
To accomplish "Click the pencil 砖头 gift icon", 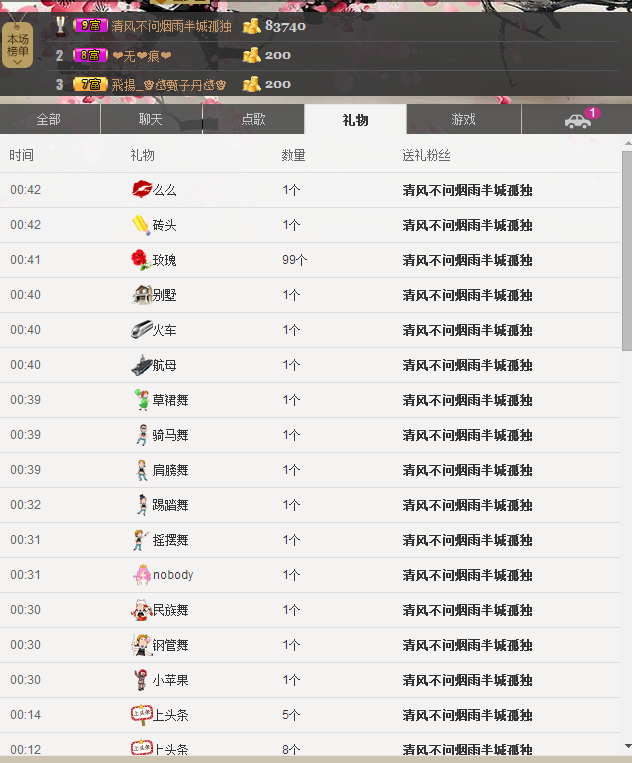I will coord(141,225).
